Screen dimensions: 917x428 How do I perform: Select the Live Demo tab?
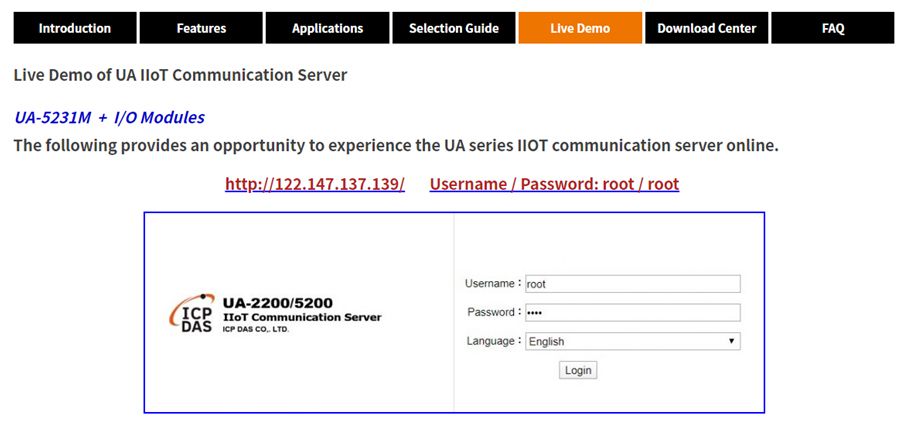coord(580,28)
